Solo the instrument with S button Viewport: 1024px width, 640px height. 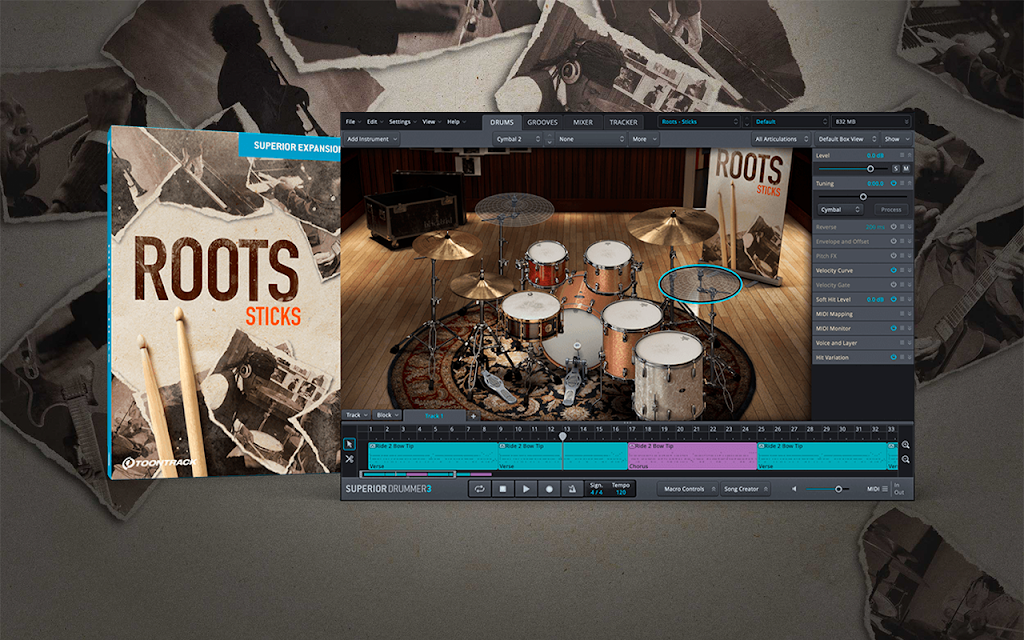(x=895, y=168)
